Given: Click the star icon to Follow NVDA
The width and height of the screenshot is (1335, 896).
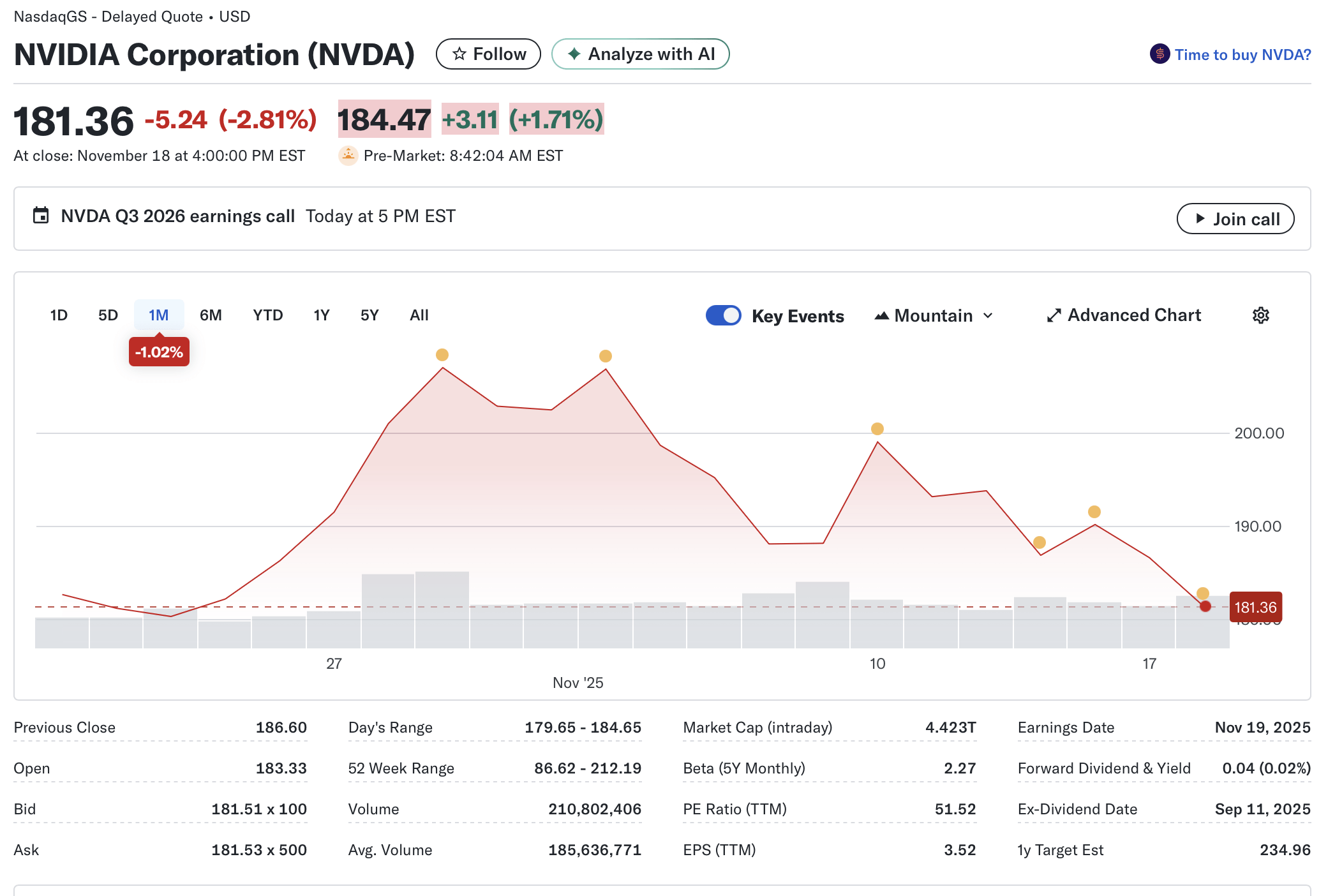Looking at the screenshot, I should (459, 54).
